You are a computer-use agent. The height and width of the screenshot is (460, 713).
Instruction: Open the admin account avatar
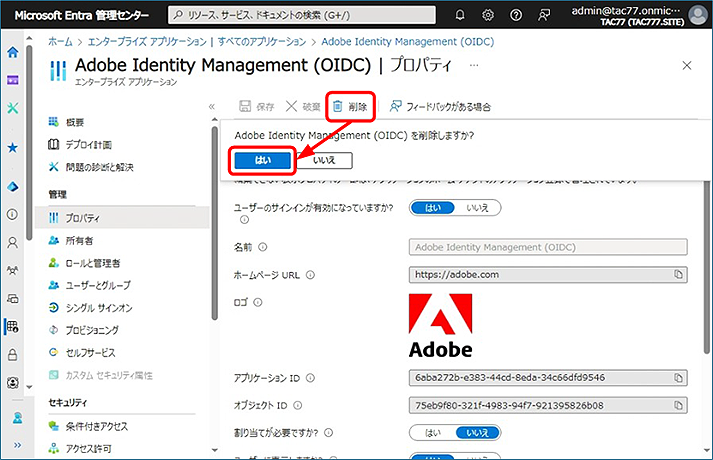point(698,15)
